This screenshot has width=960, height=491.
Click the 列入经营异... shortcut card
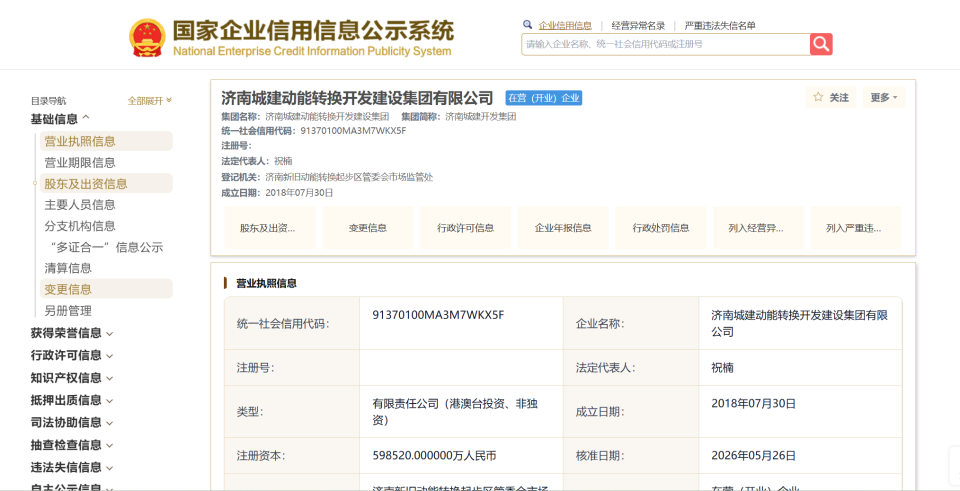coord(759,228)
